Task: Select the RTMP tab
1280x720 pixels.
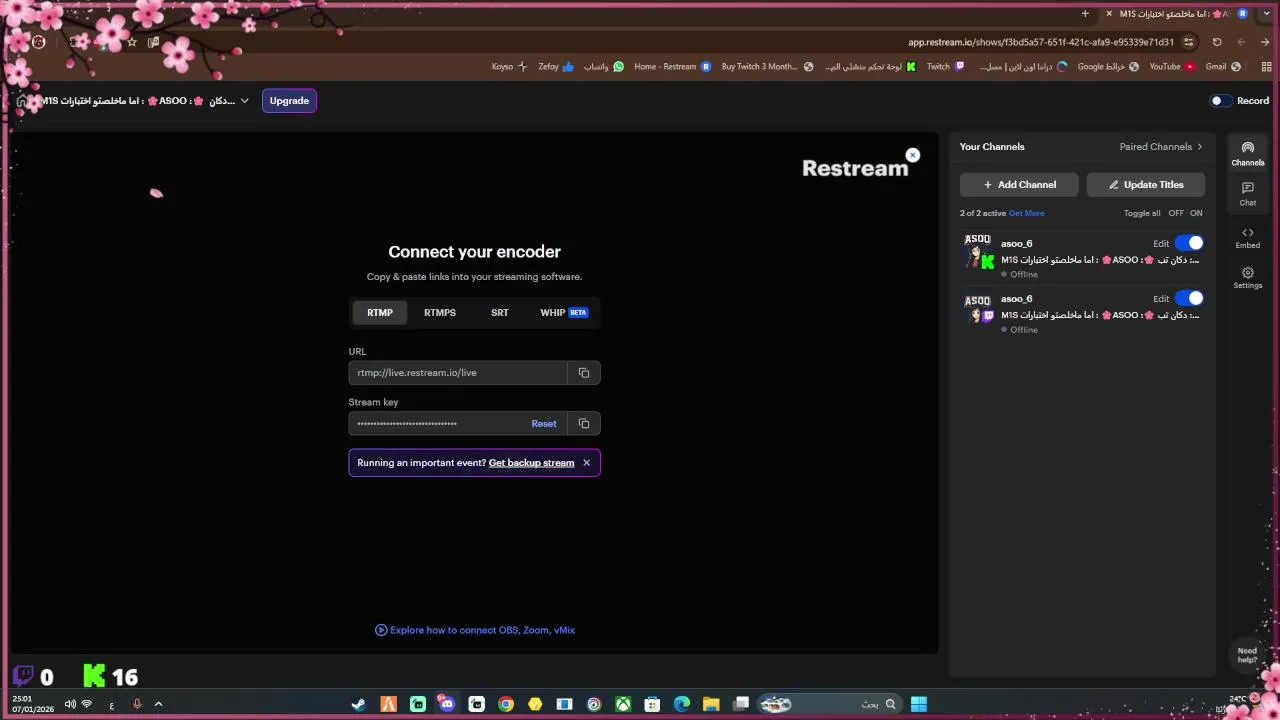Action: 380,313
